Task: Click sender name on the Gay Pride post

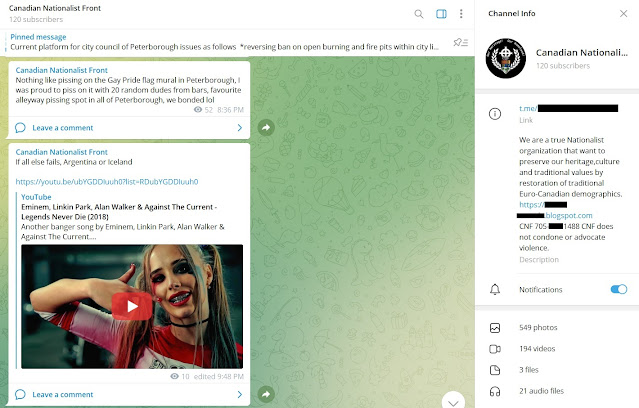Action: coord(62,70)
